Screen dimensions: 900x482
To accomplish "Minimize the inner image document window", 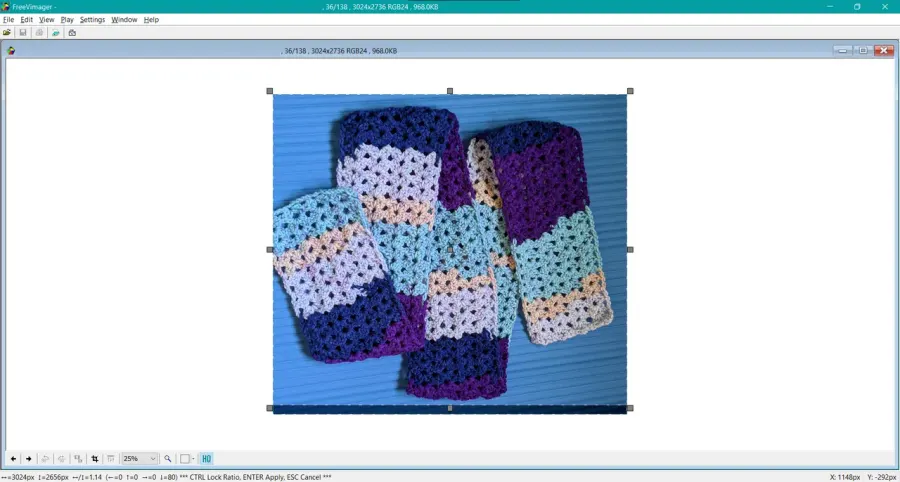I will pyautogui.click(x=843, y=50).
